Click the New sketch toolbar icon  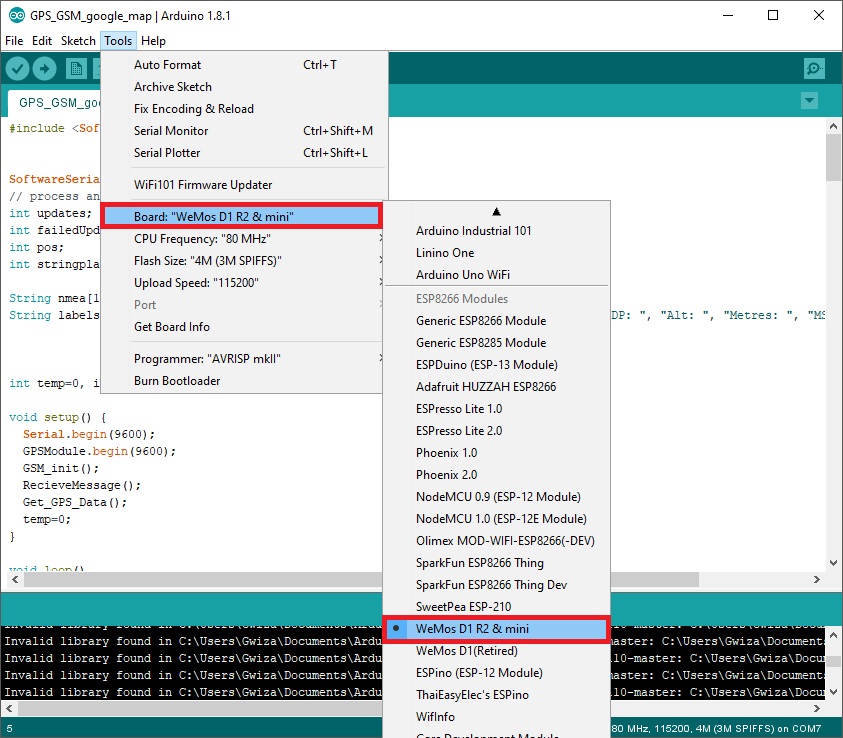(76, 68)
